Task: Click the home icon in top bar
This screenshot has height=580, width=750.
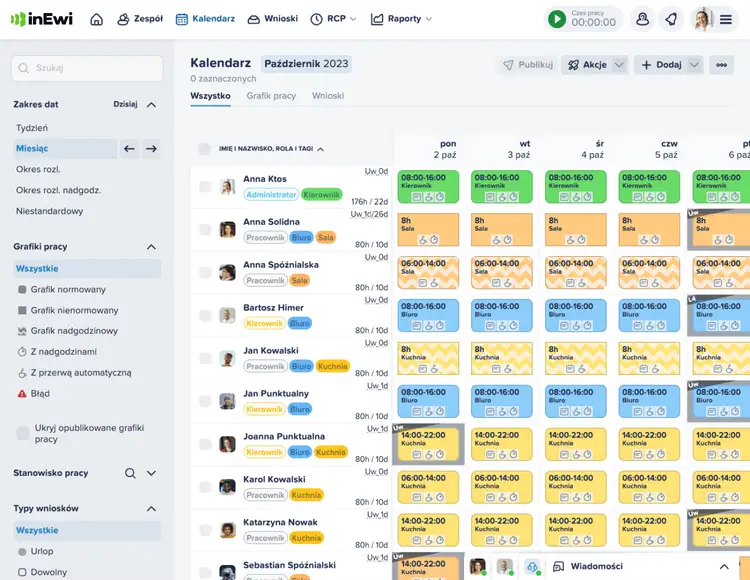Action: [x=96, y=19]
